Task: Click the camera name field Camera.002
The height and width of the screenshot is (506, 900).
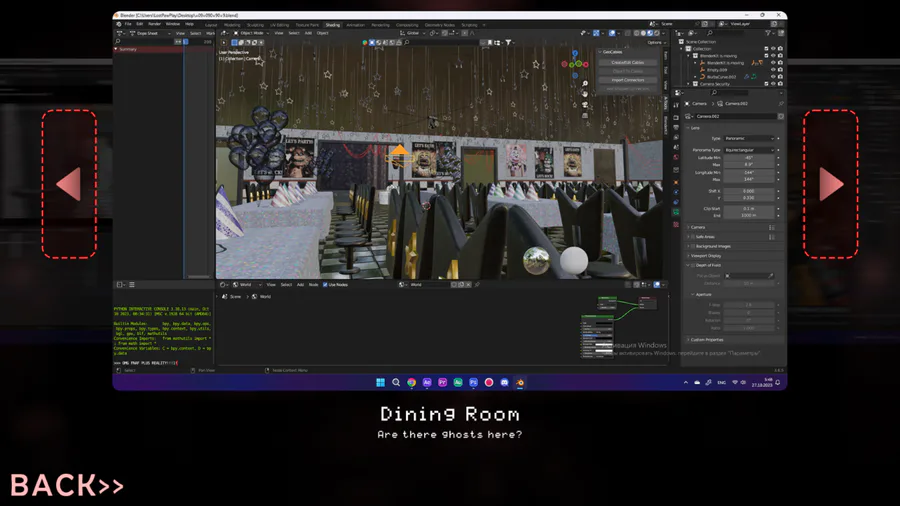Action: [736, 116]
